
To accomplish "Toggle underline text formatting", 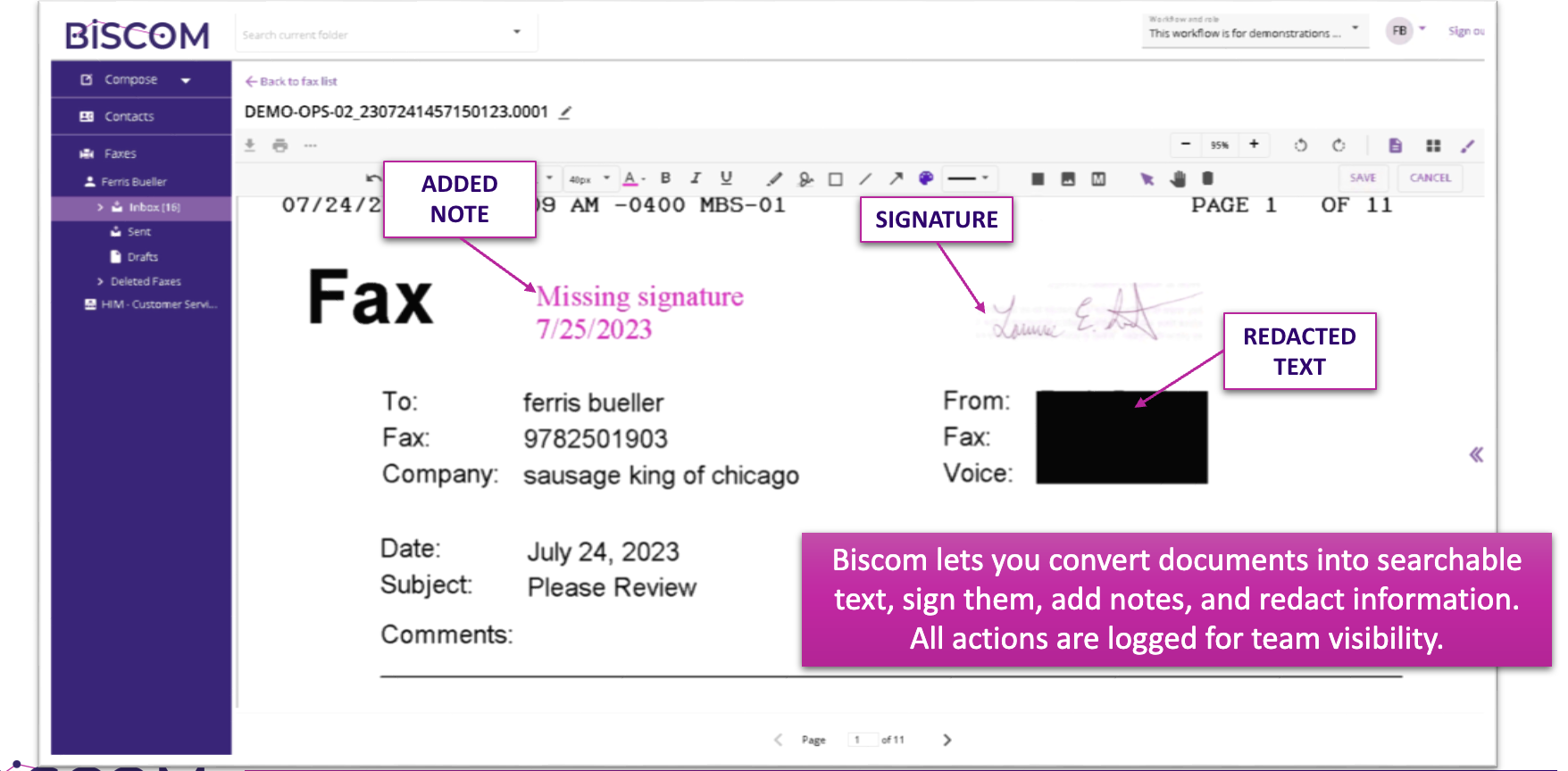I will click(x=726, y=178).
